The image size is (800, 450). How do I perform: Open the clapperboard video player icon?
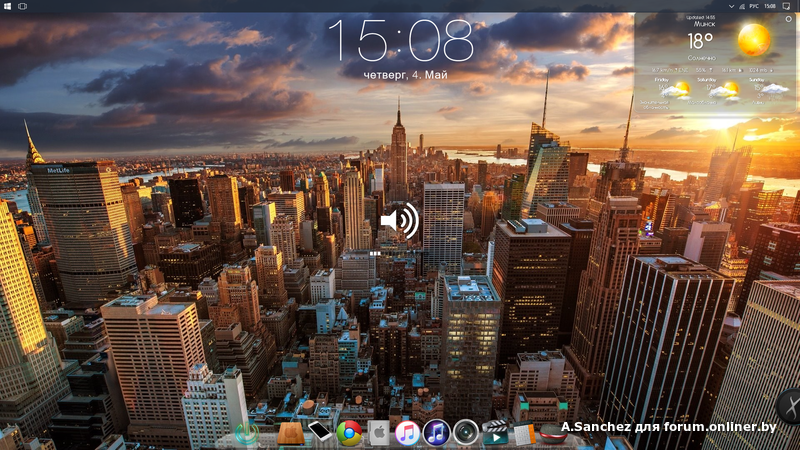(495, 433)
